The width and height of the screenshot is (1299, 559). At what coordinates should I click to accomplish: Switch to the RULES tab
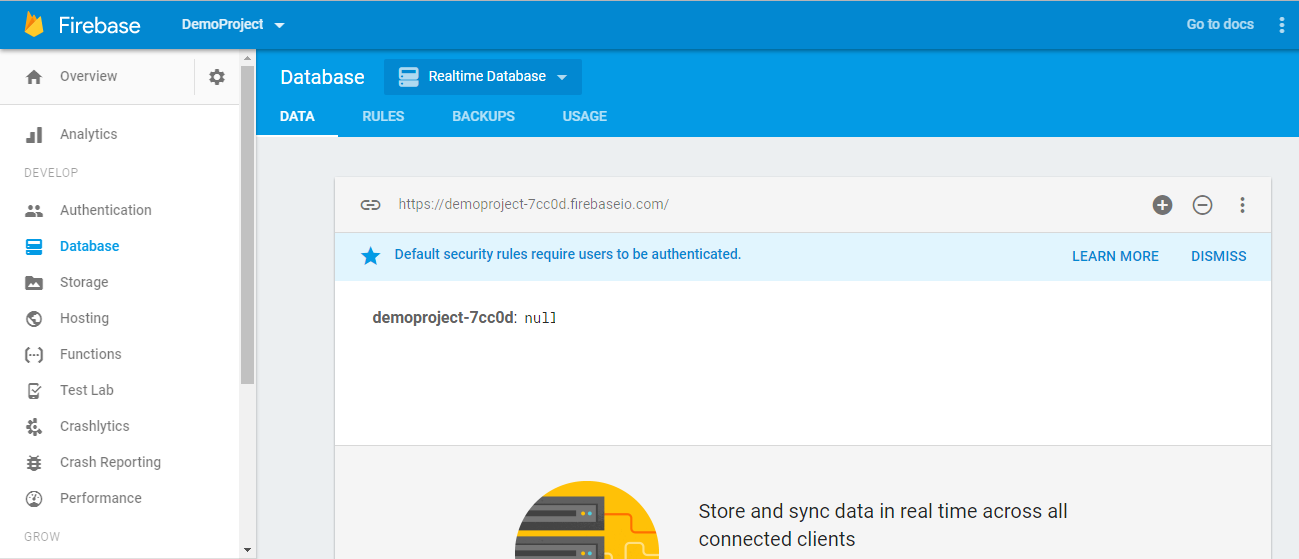(x=383, y=116)
